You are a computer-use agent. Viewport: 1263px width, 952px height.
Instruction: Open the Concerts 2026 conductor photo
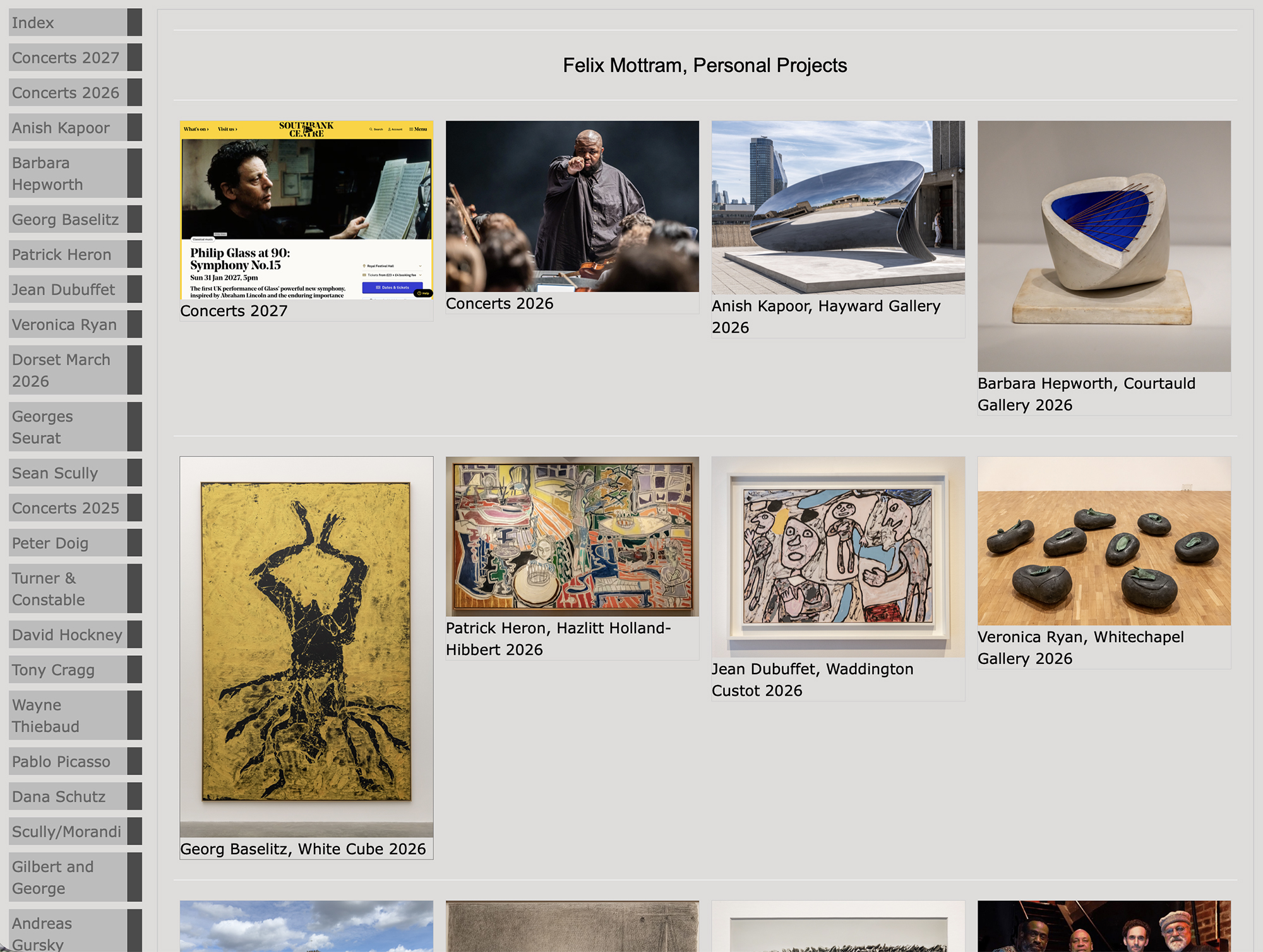coord(572,206)
